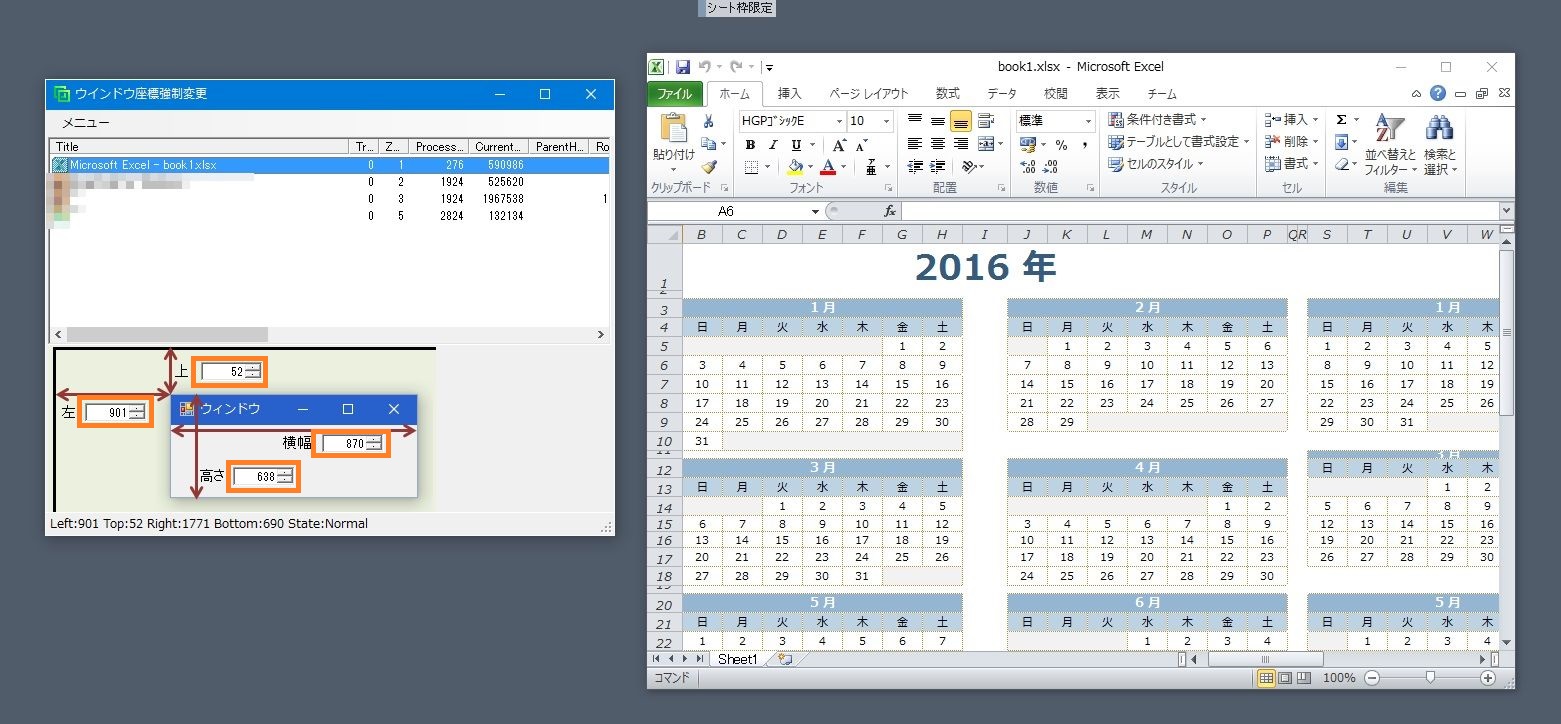
Task: Toggle Underline formatting
Action: 796,145
